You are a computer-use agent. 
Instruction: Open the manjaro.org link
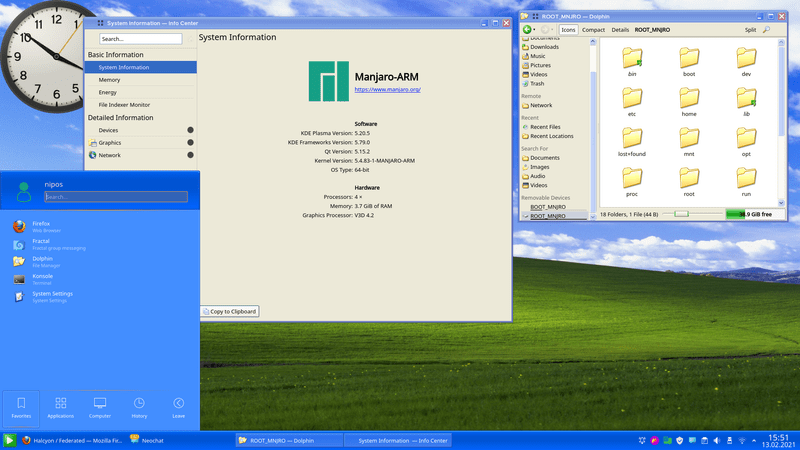pos(387,89)
